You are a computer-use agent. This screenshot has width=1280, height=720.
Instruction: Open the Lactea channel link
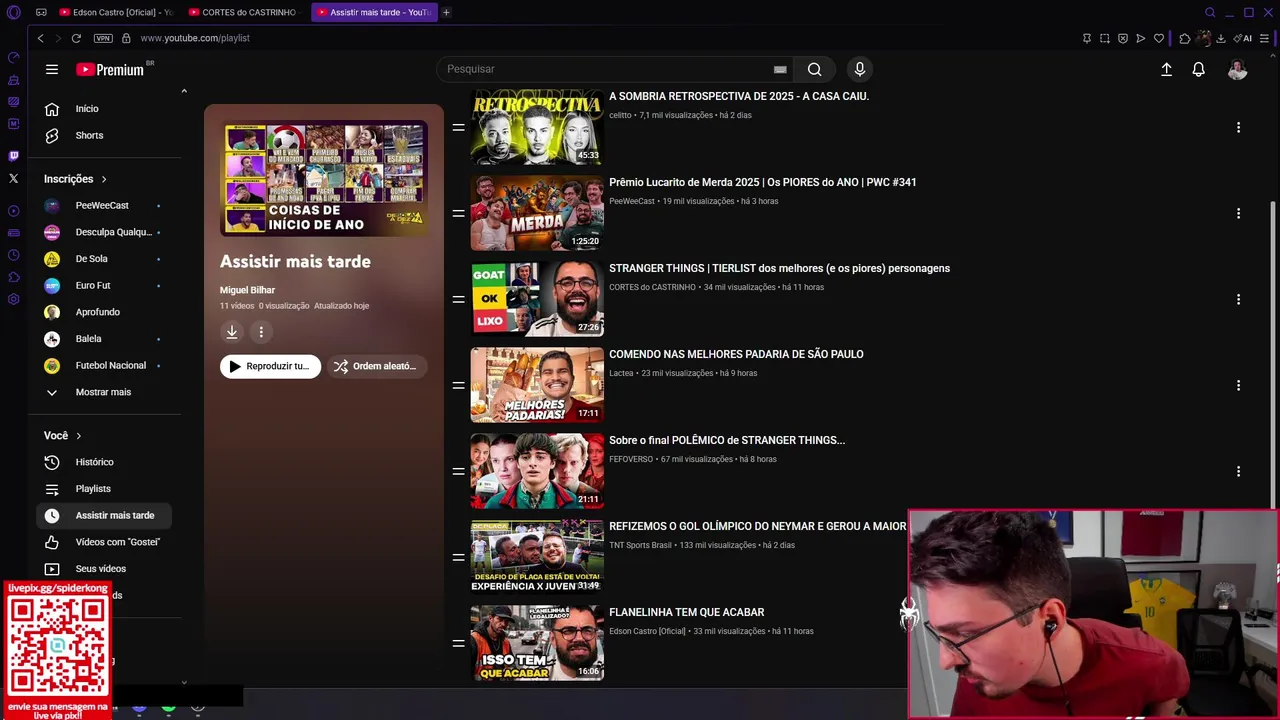(x=621, y=373)
